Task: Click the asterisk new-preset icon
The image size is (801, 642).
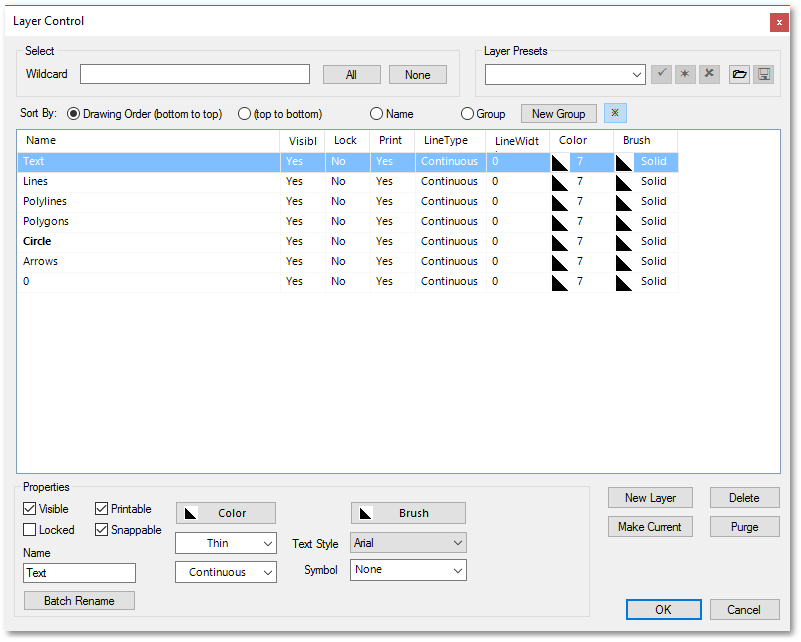Action: pos(685,74)
